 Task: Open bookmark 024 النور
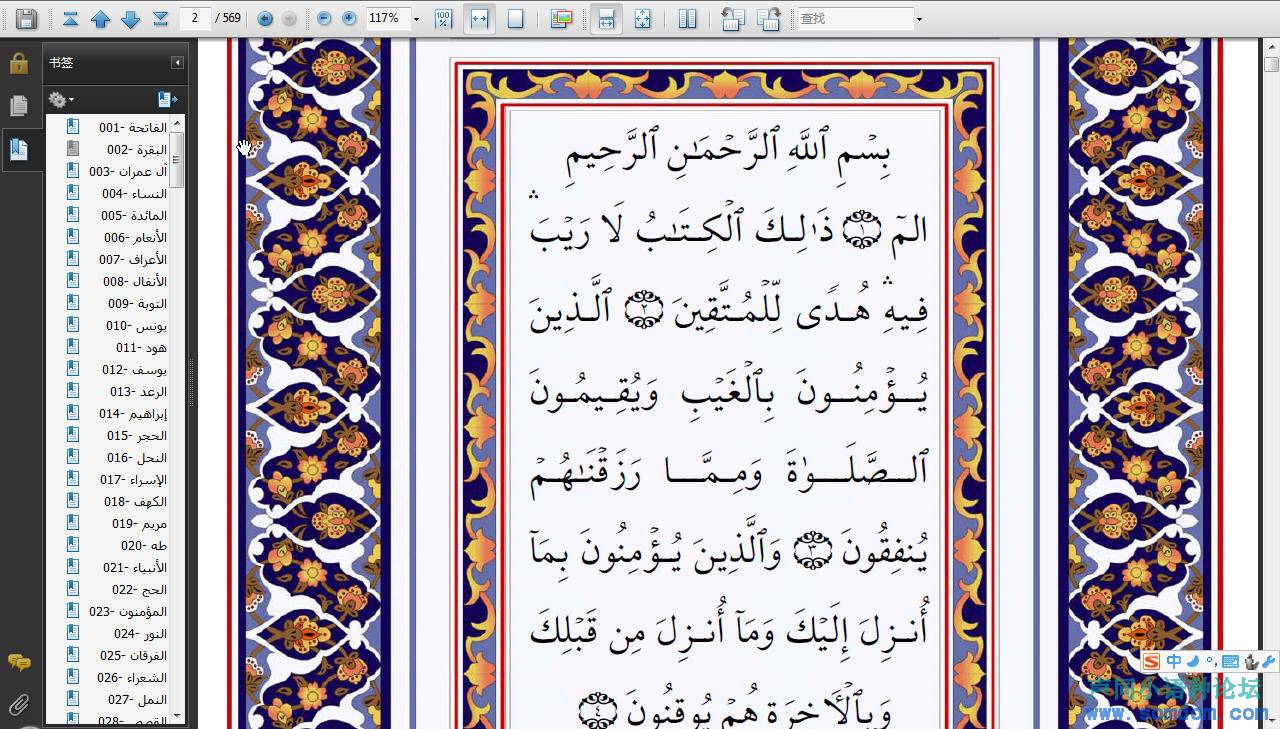click(140, 634)
